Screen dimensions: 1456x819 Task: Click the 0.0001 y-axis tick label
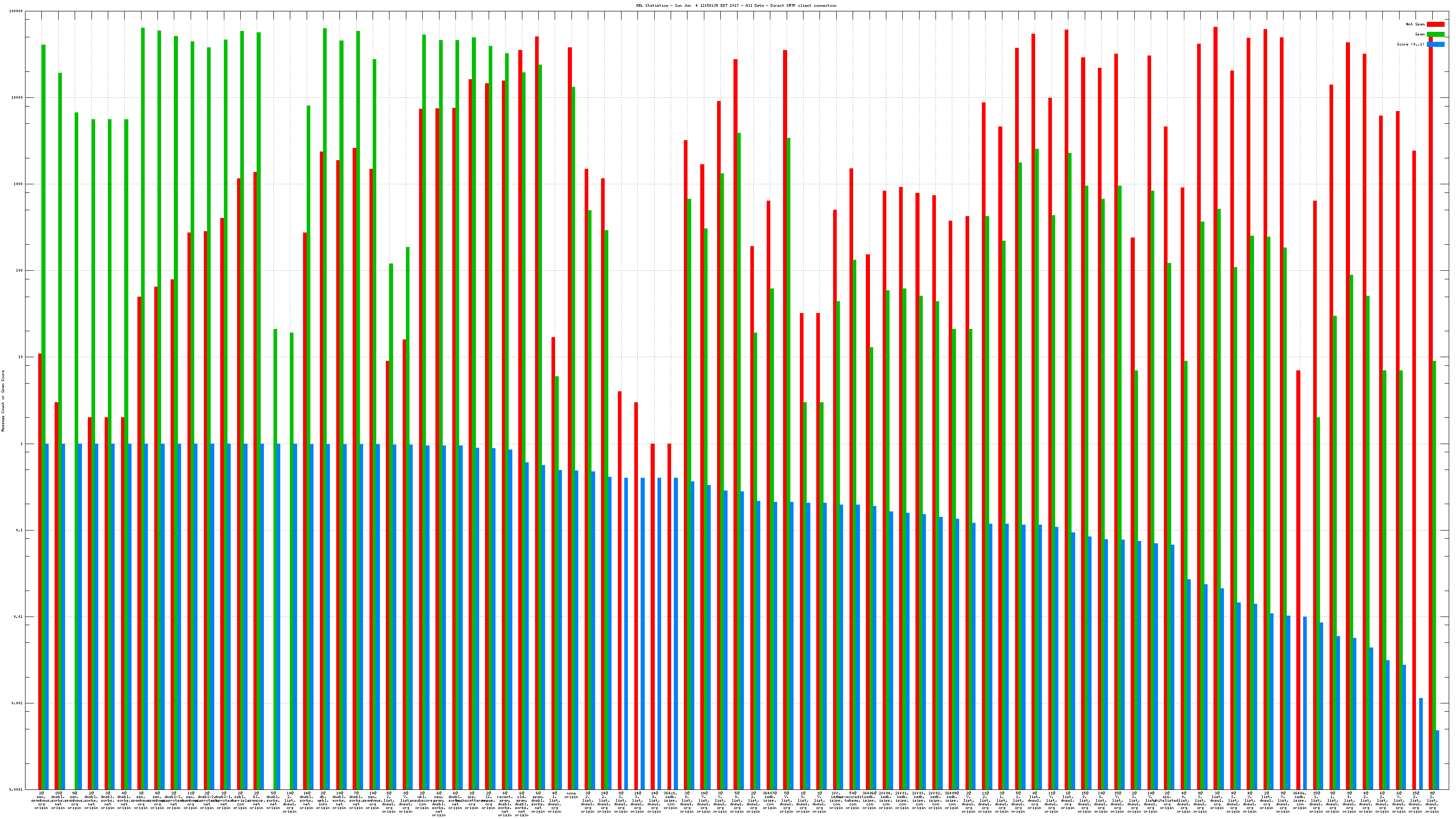click(x=17, y=789)
